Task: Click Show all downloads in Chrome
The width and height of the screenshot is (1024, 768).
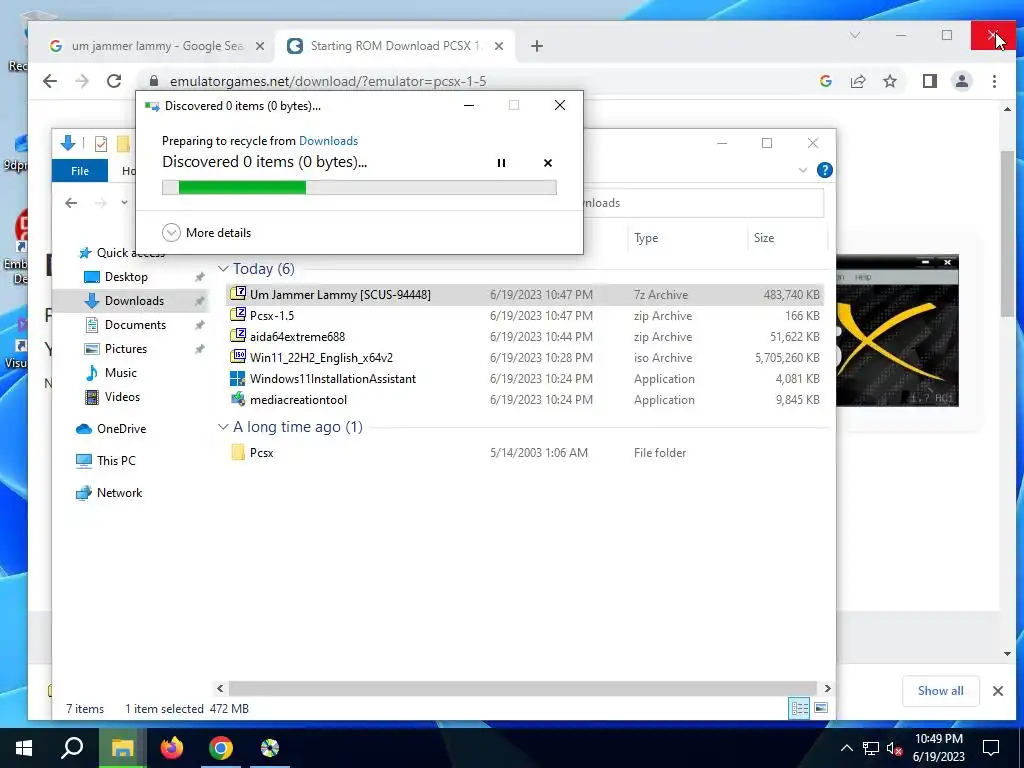Action: [x=940, y=691]
